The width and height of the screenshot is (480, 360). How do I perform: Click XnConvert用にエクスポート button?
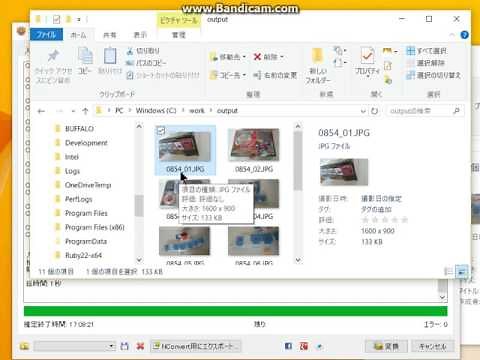(x=196, y=346)
